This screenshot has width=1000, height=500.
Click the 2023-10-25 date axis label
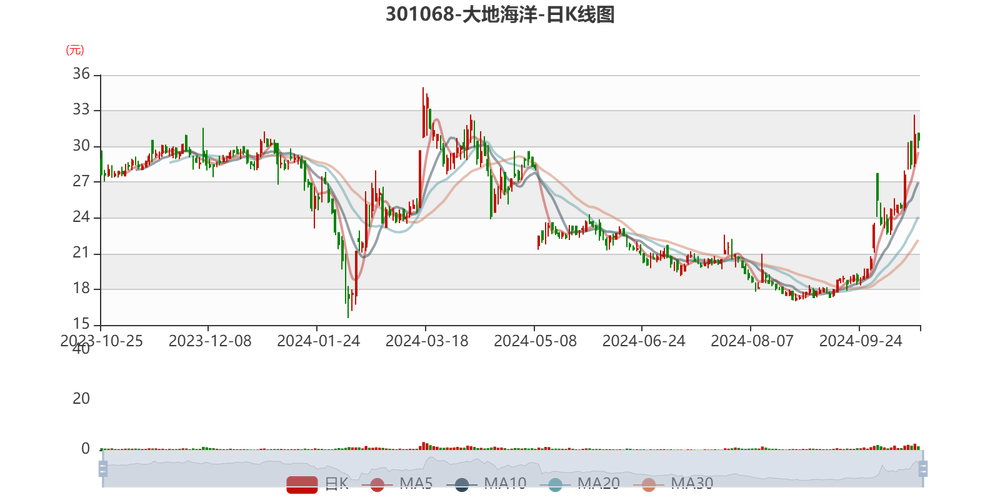click(x=101, y=341)
